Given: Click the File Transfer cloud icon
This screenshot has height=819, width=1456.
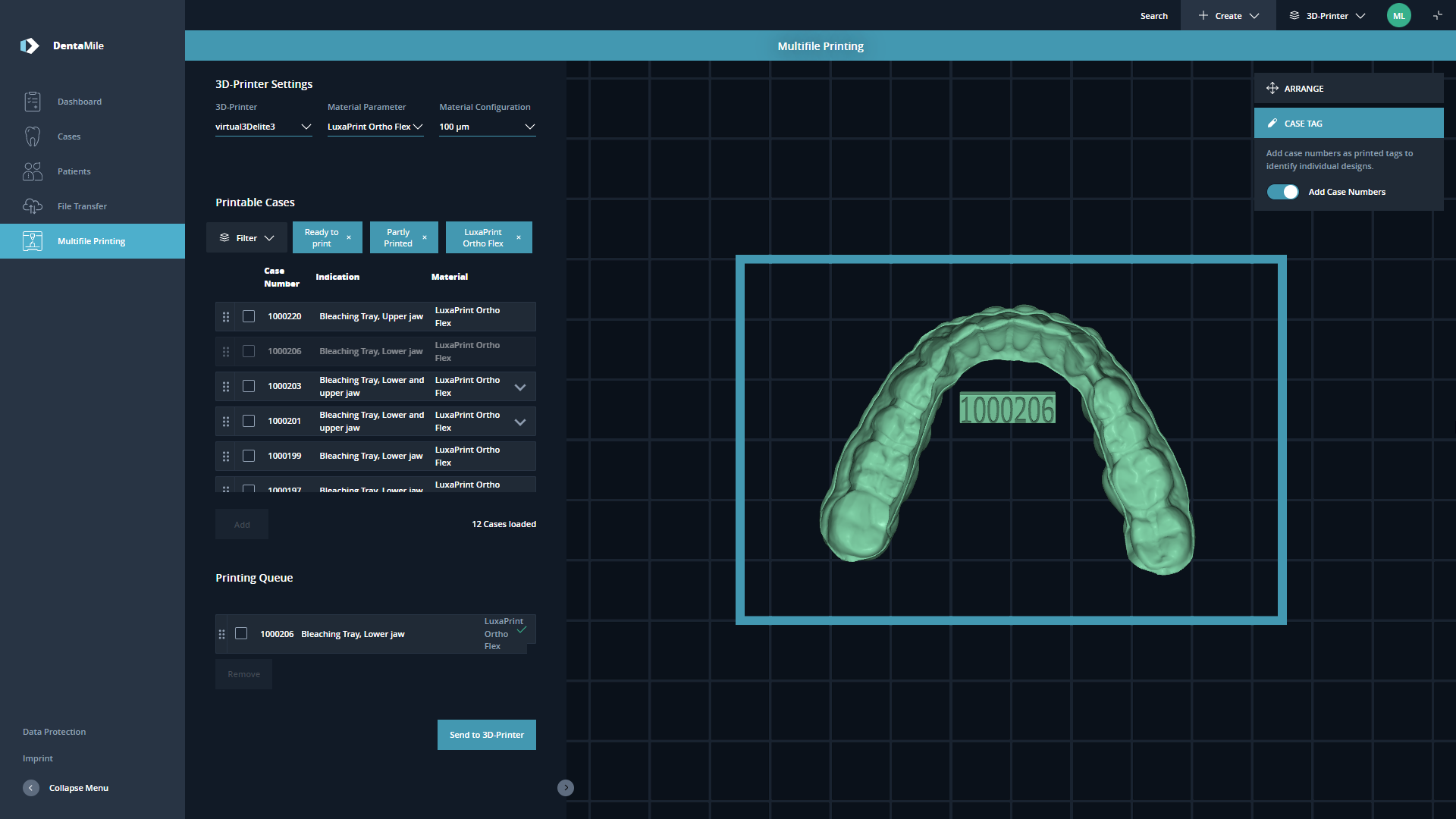Looking at the screenshot, I should pos(32,206).
